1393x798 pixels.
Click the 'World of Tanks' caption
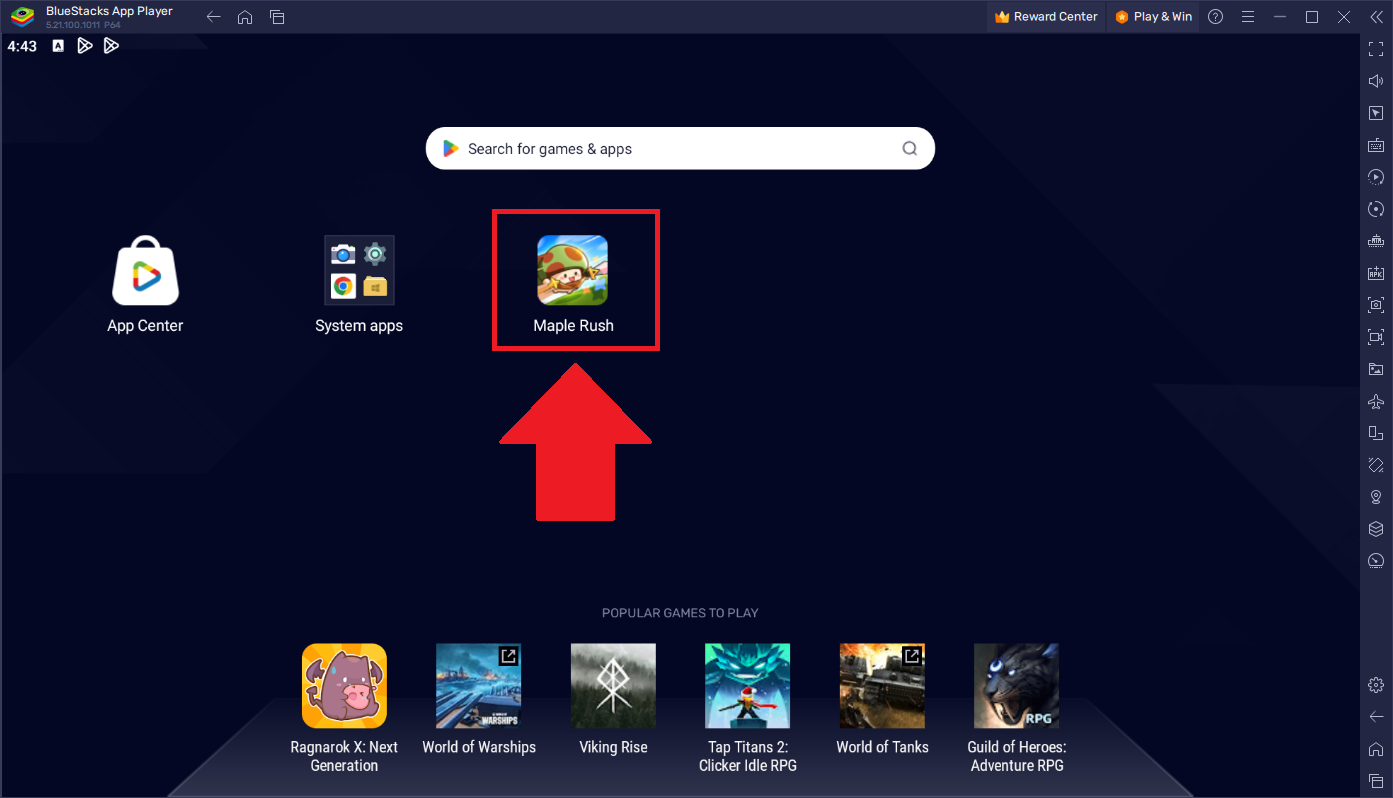(882, 747)
